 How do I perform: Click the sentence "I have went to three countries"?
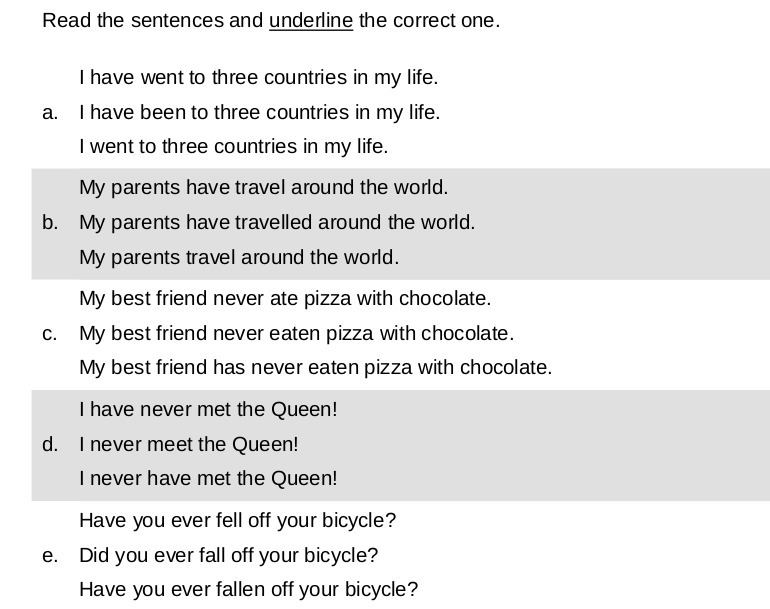pos(258,77)
